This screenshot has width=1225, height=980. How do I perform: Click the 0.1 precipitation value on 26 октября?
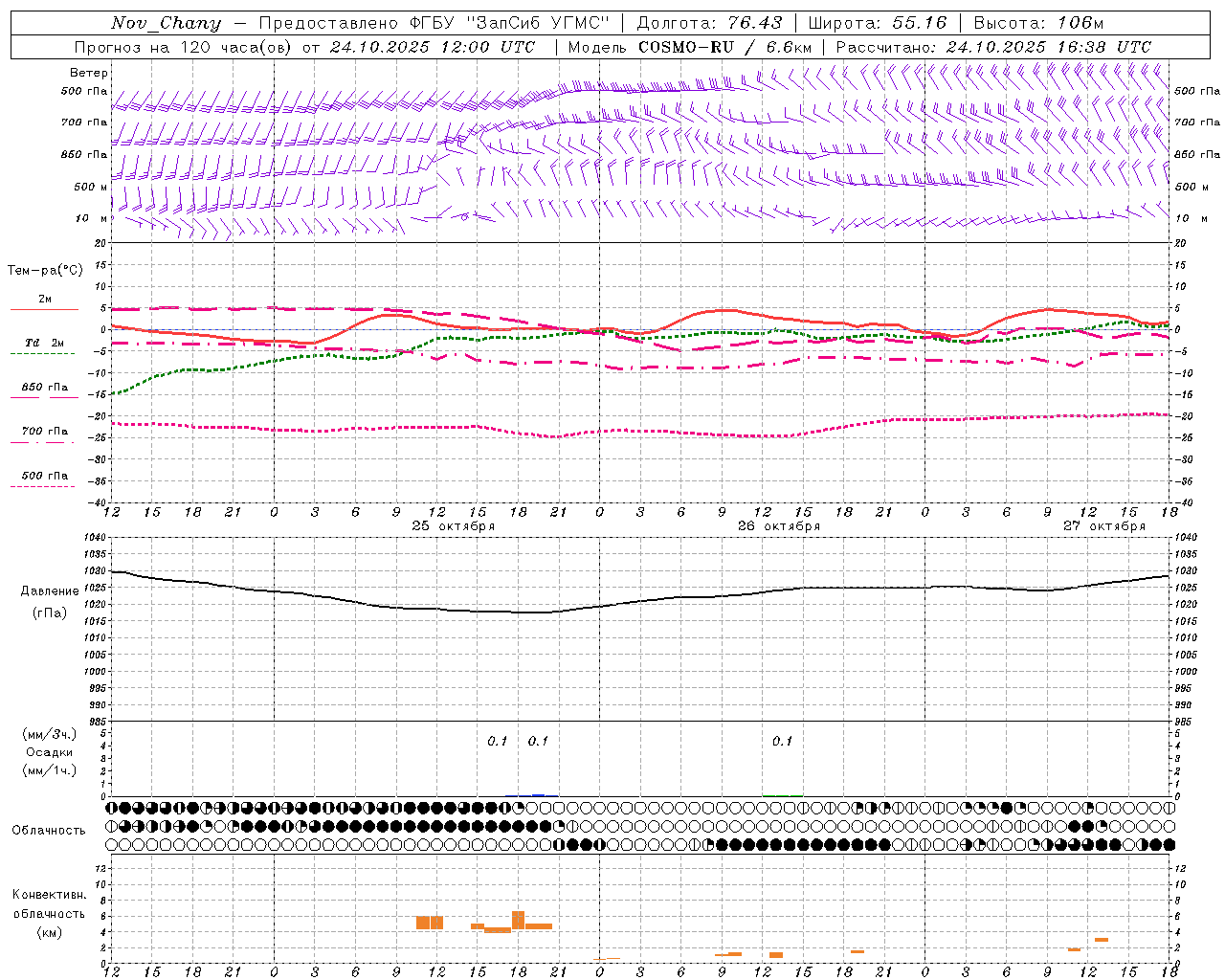(x=782, y=741)
